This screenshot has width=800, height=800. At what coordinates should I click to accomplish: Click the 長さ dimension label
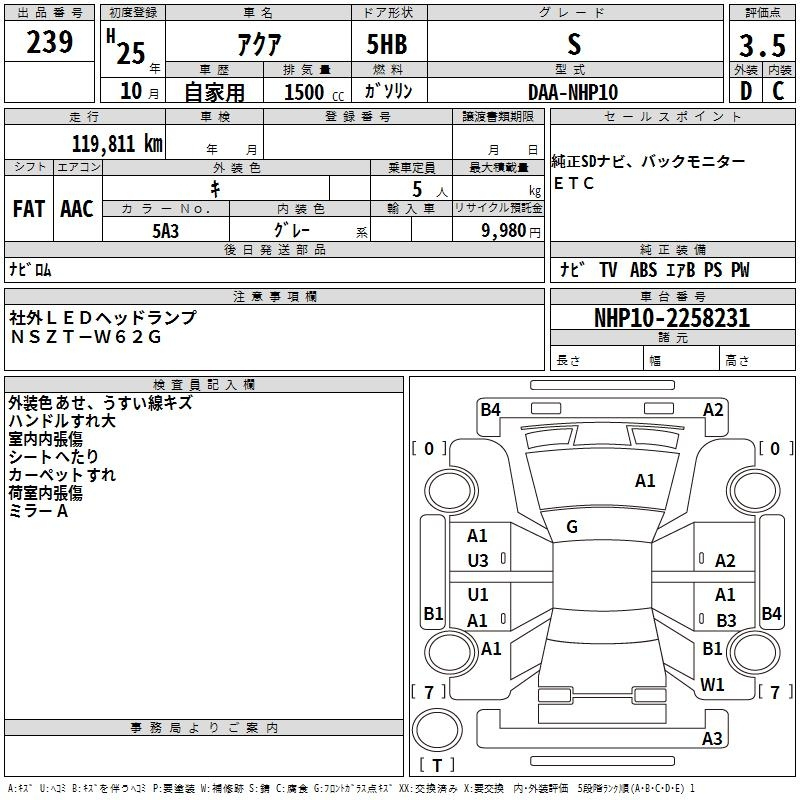point(568,360)
